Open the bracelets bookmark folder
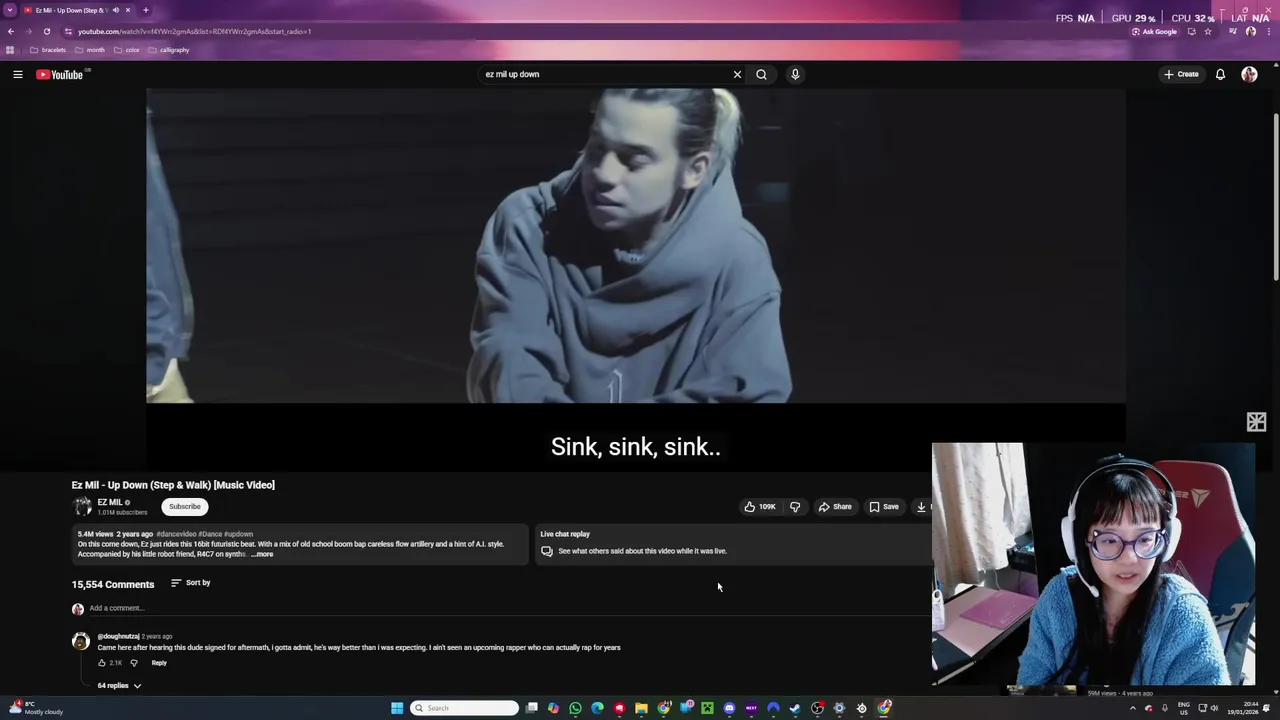1280x720 pixels. 48,50
